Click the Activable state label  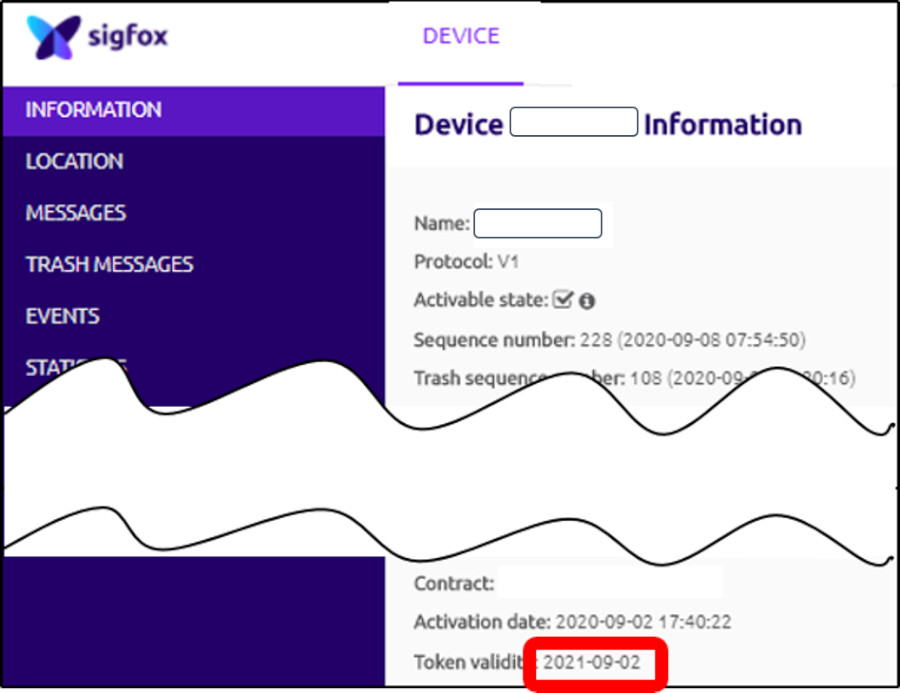point(482,300)
